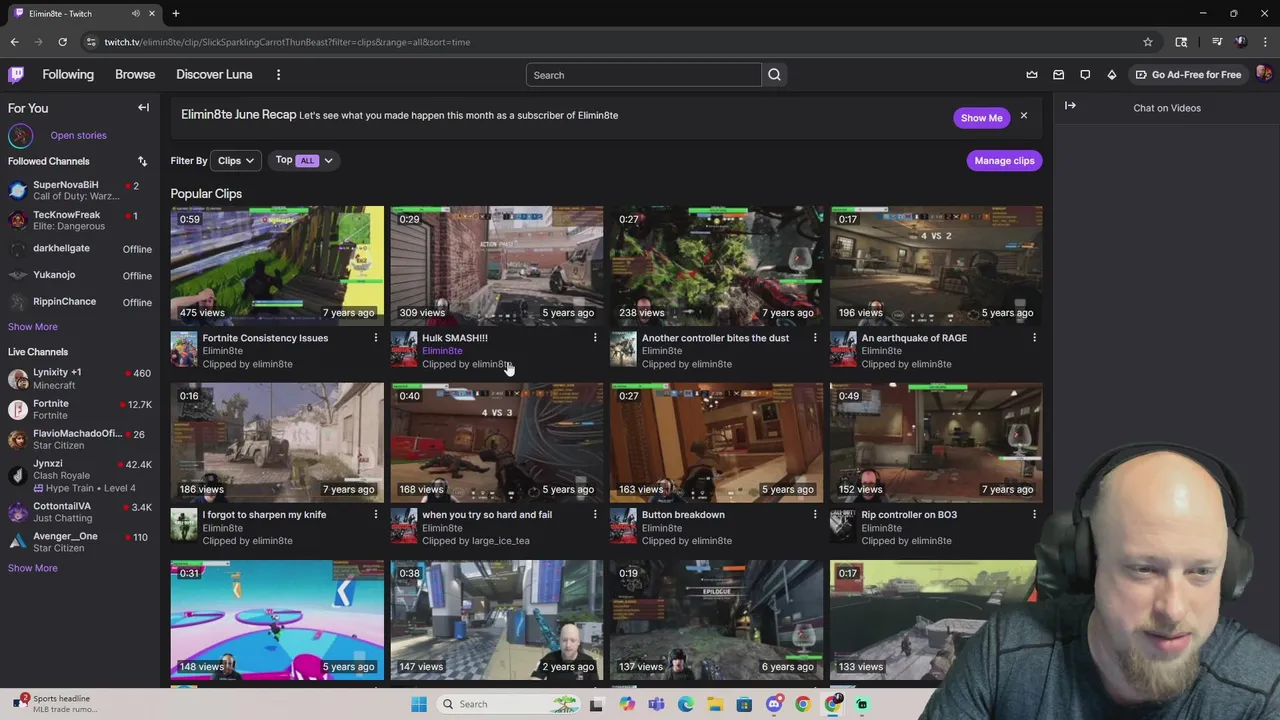Expand the Filter By Clips dropdown
The width and height of the screenshot is (1280, 720).
point(237,160)
